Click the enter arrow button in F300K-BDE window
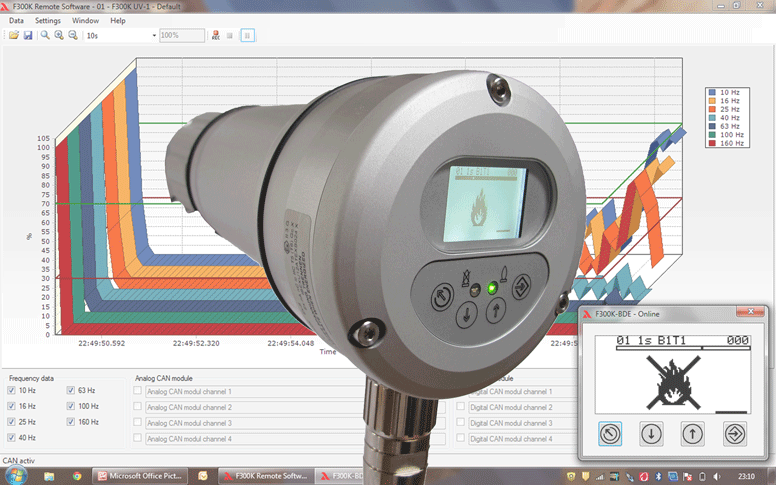776x485 pixels. (x=734, y=434)
